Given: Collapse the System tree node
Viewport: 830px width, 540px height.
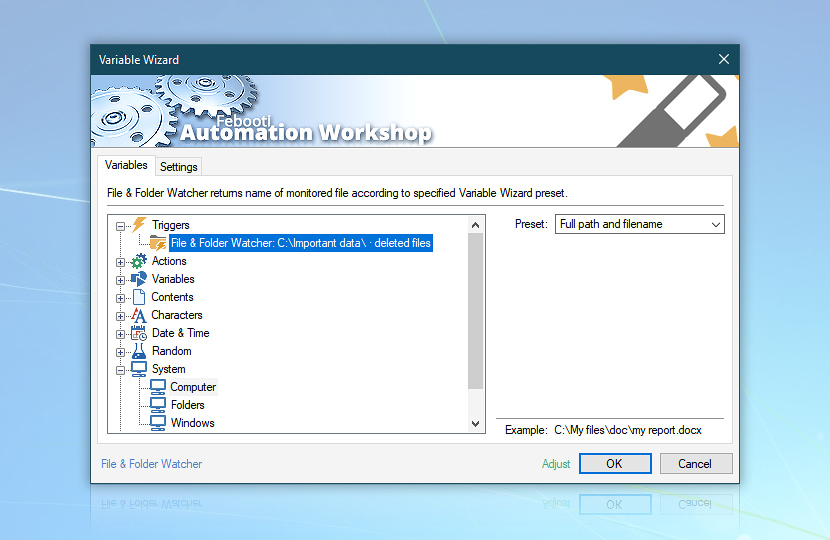Looking at the screenshot, I should point(121,370).
